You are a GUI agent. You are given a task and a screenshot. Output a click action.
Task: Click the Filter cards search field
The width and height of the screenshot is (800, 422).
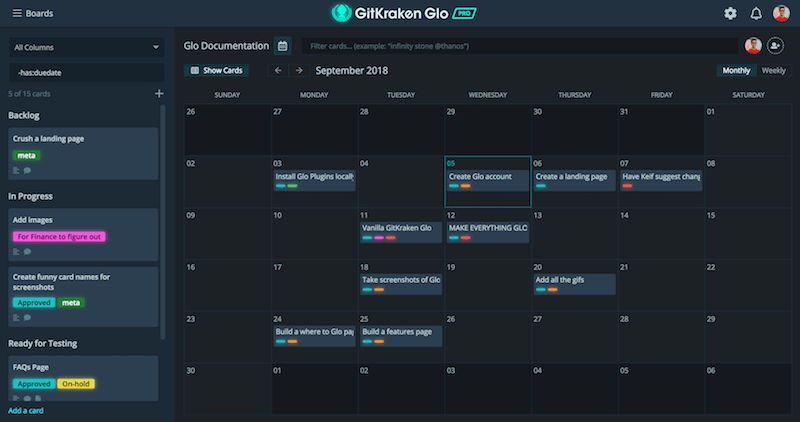coord(520,46)
